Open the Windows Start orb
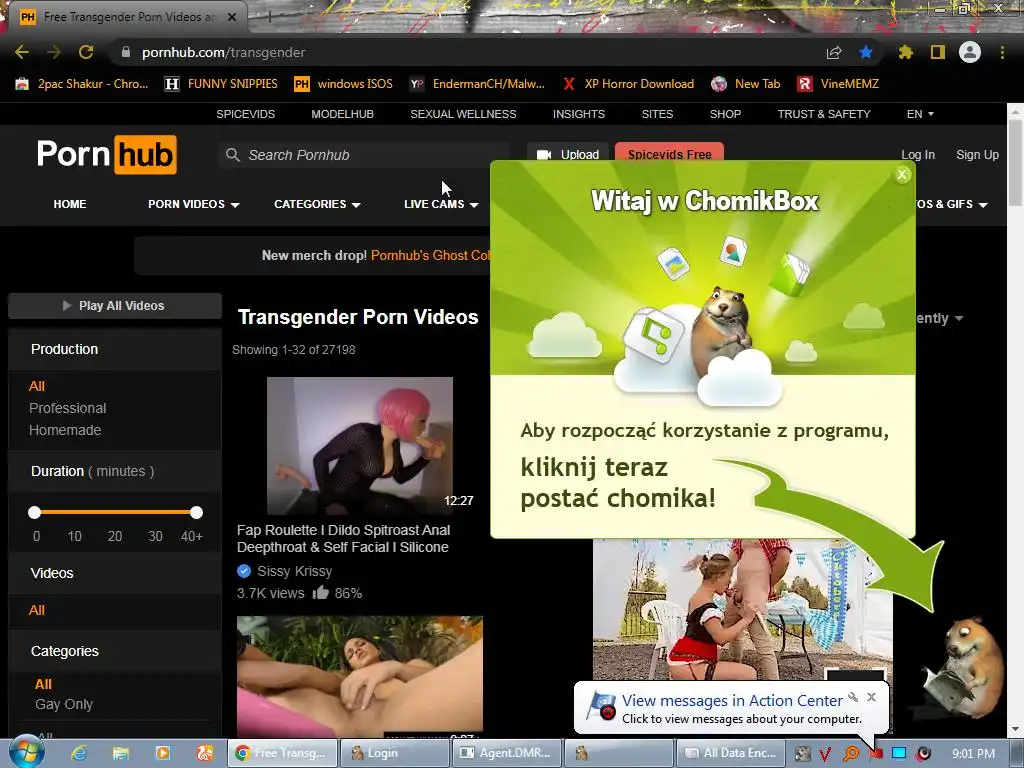Screen dimensions: 1024x768 pos(26,753)
